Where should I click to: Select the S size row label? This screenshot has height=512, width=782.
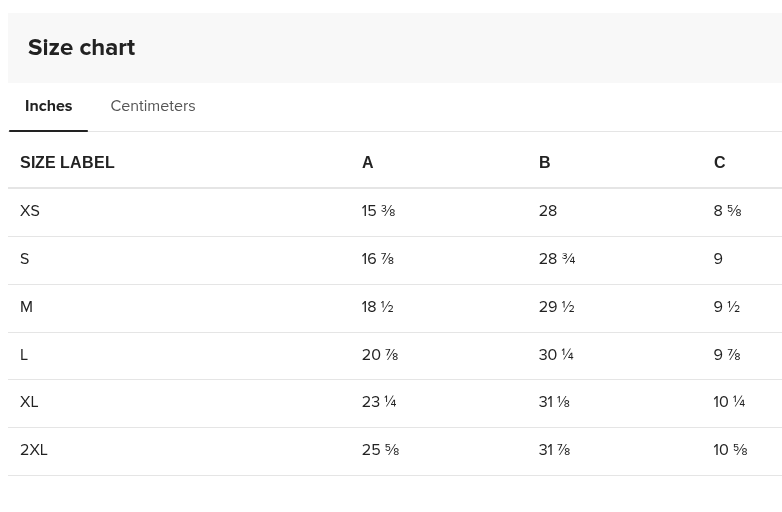tap(25, 259)
